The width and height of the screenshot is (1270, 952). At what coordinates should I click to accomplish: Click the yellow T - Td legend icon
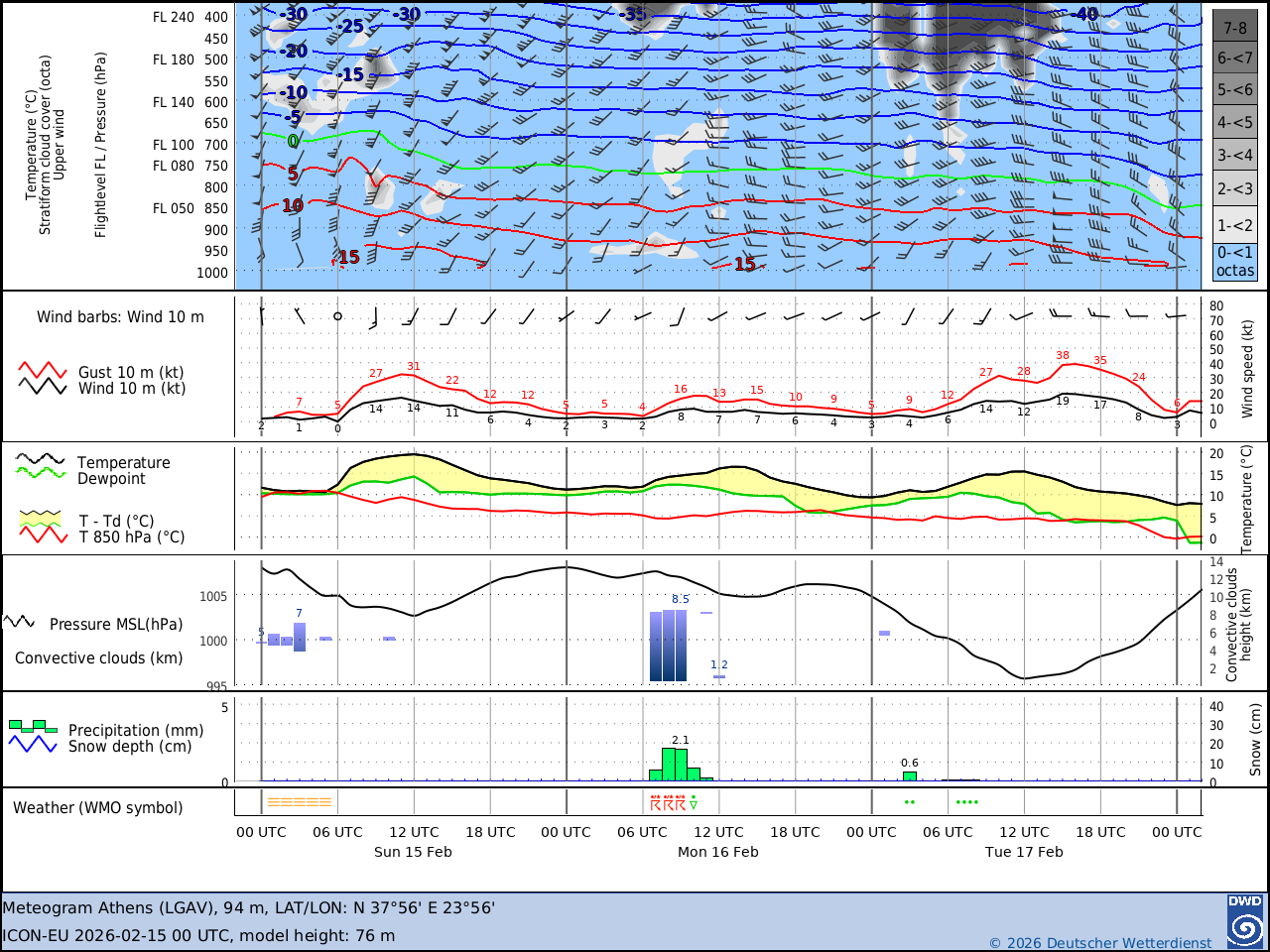pos(41,519)
